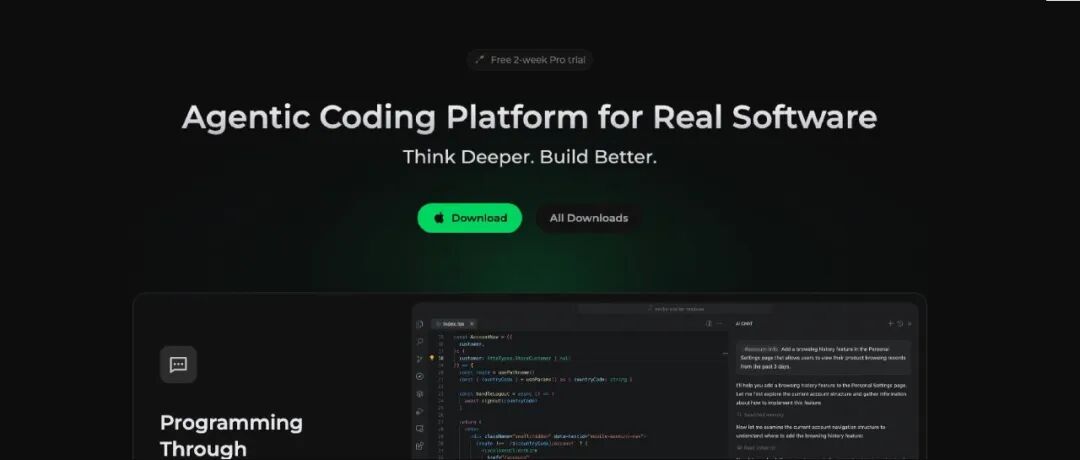Close the index.tsx tab with its X
The width and height of the screenshot is (1080, 460).
472,324
